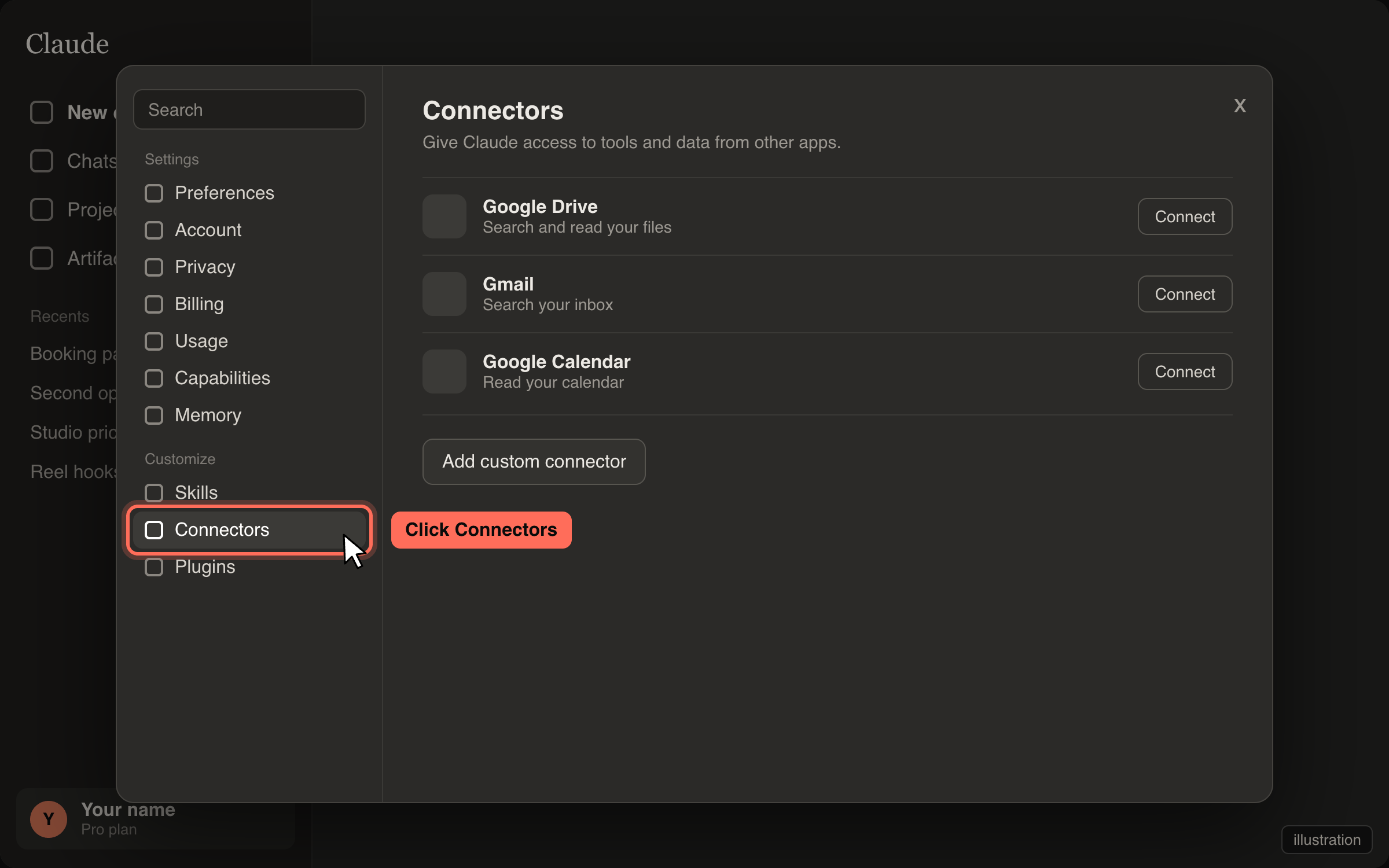
Task: View the Usage section
Action: tap(249, 341)
